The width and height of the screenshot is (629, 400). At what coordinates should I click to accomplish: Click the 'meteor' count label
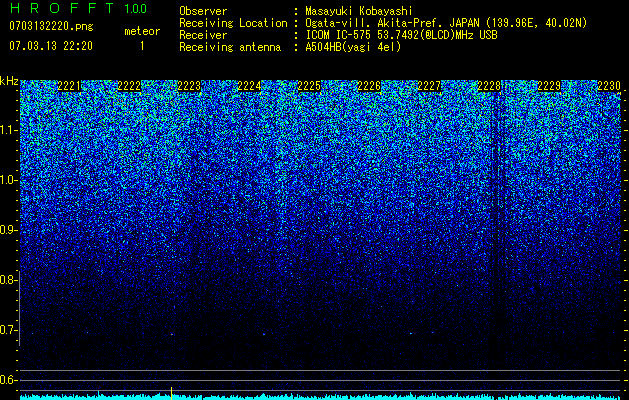coord(142,31)
